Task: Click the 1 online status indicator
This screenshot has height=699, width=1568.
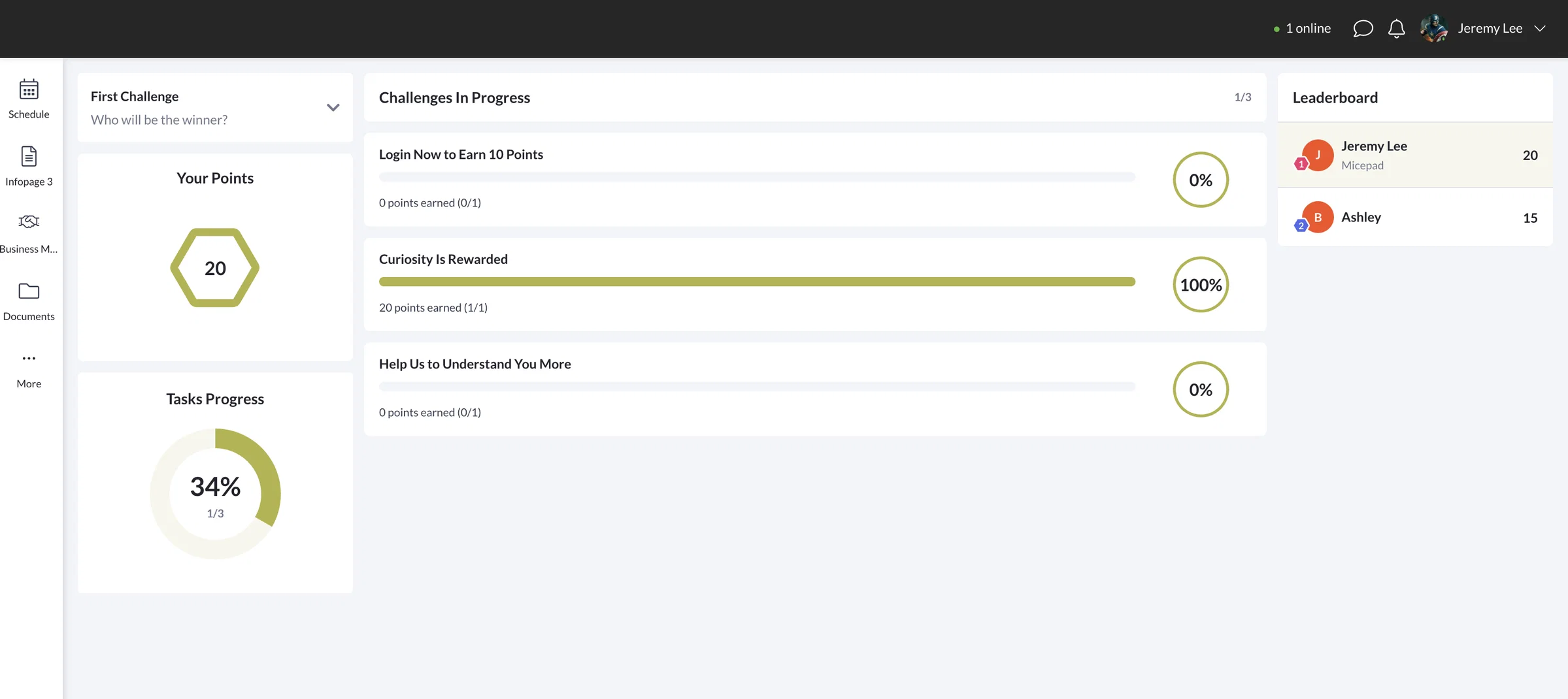Action: tap(1302, 29)
